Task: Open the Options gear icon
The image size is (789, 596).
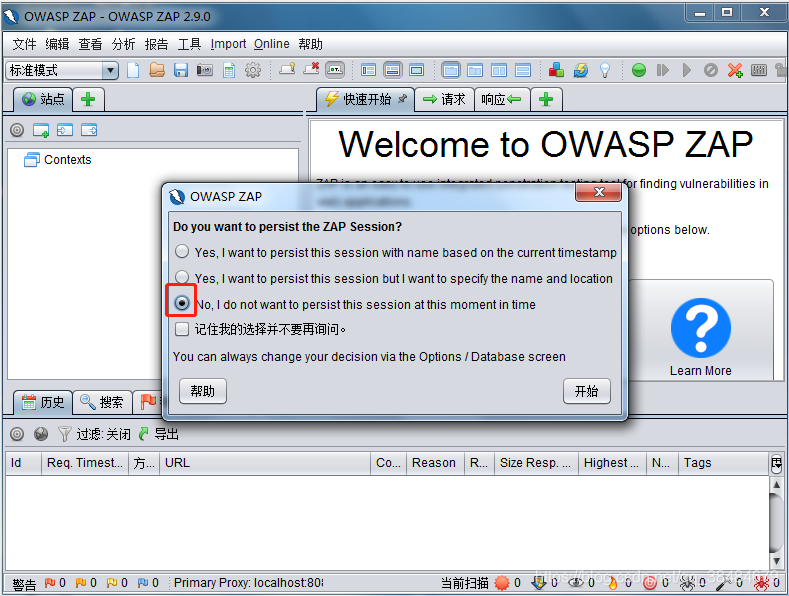Action: 253,70
